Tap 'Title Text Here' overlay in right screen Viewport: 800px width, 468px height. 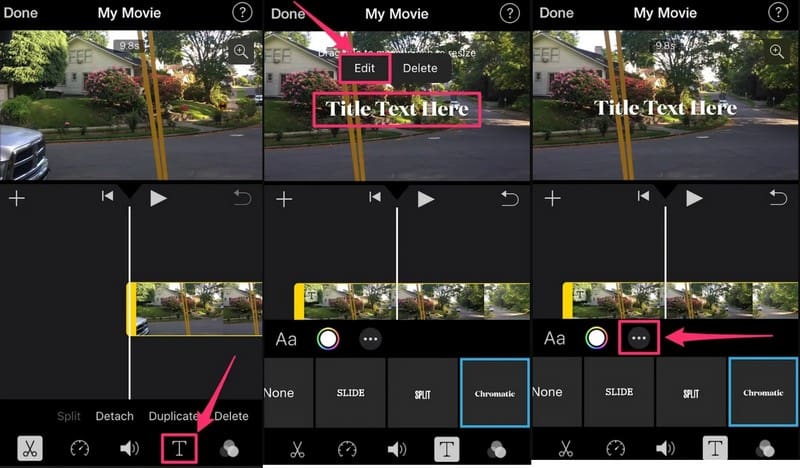[x=665, y=108]
